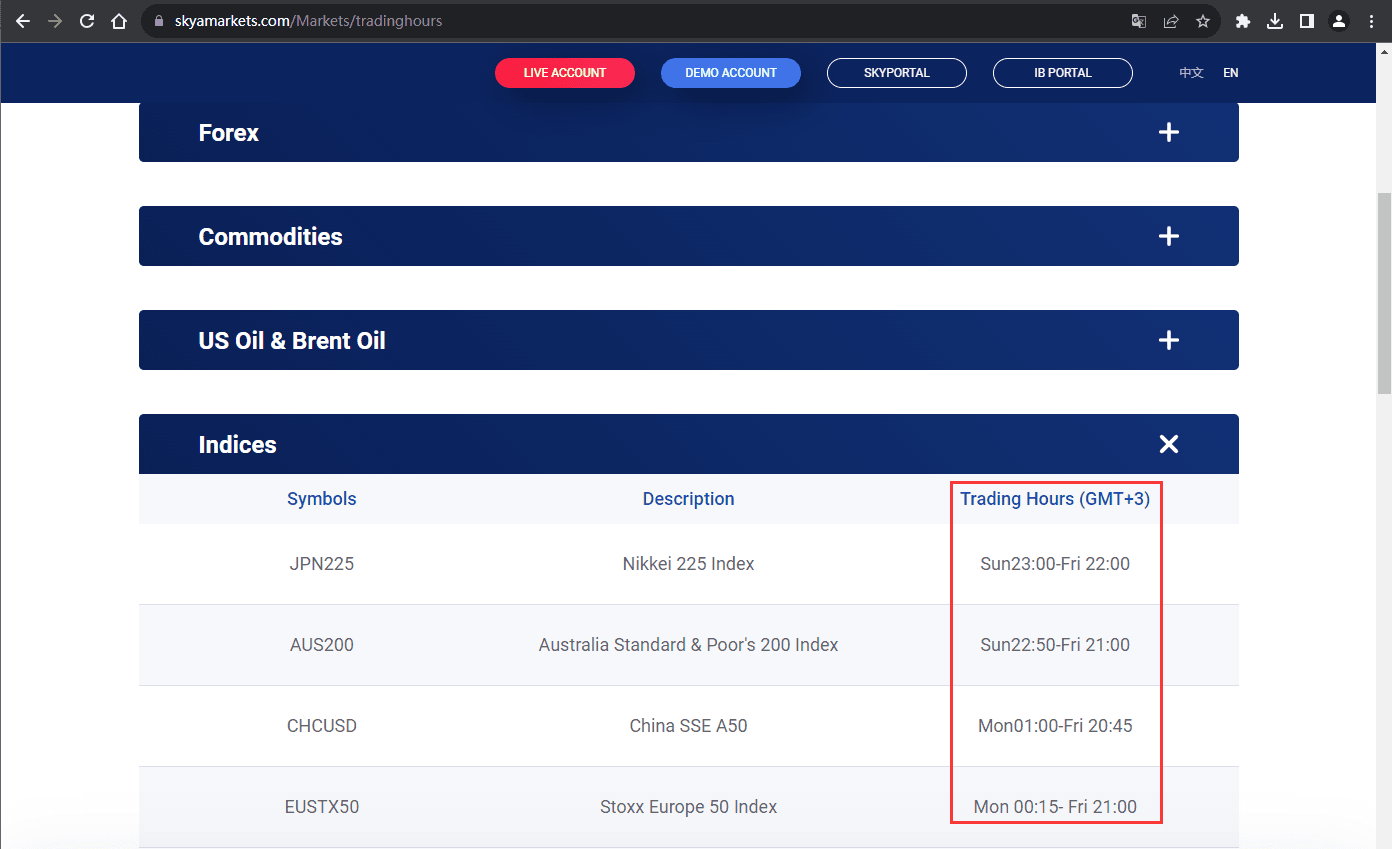Expand the Commodities section plus icon
This screenshot has height=849, width=1392.
[1168, 236]
